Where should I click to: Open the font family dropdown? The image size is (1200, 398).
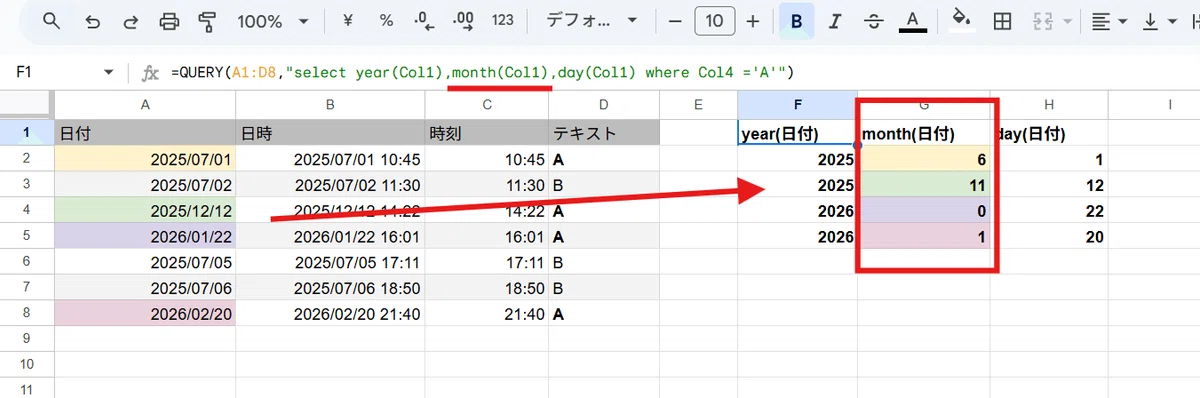tap(591, 21)
